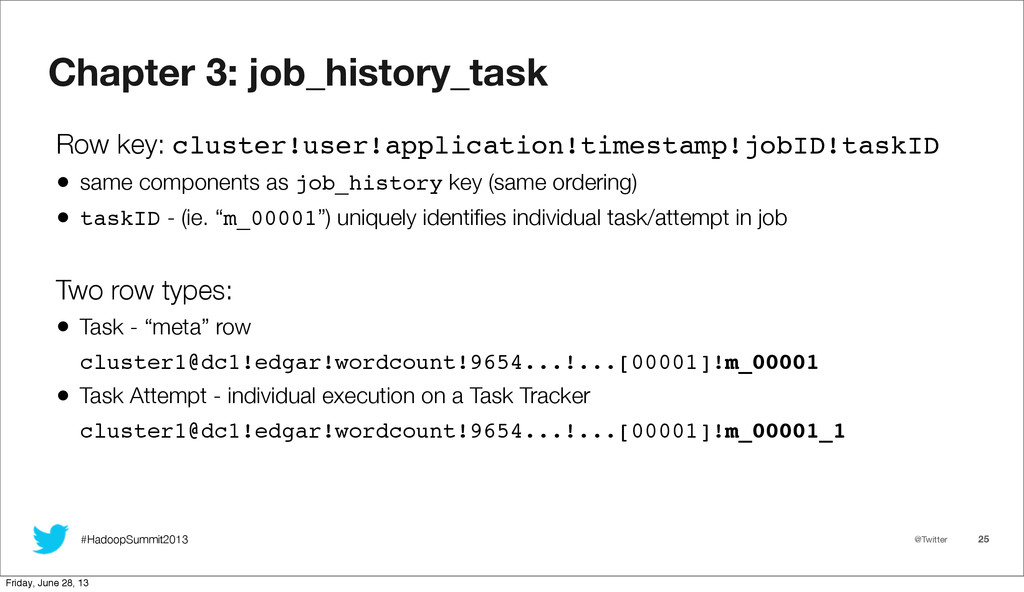The height and width of the screenshot is (592, 1024).
Task: Select the slide title Chapter 3: job_history_task
Action: 298,73
